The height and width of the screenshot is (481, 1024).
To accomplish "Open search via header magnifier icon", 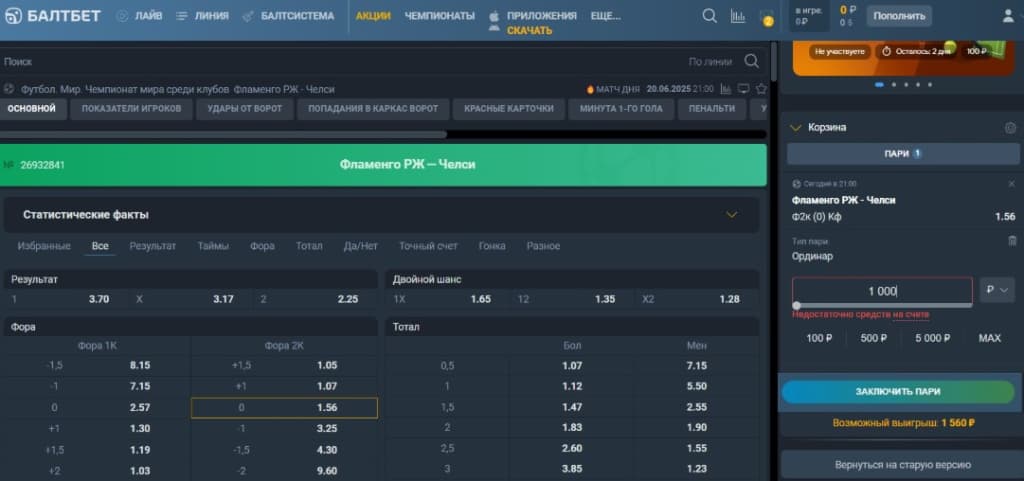I will (x=709, y=16).
